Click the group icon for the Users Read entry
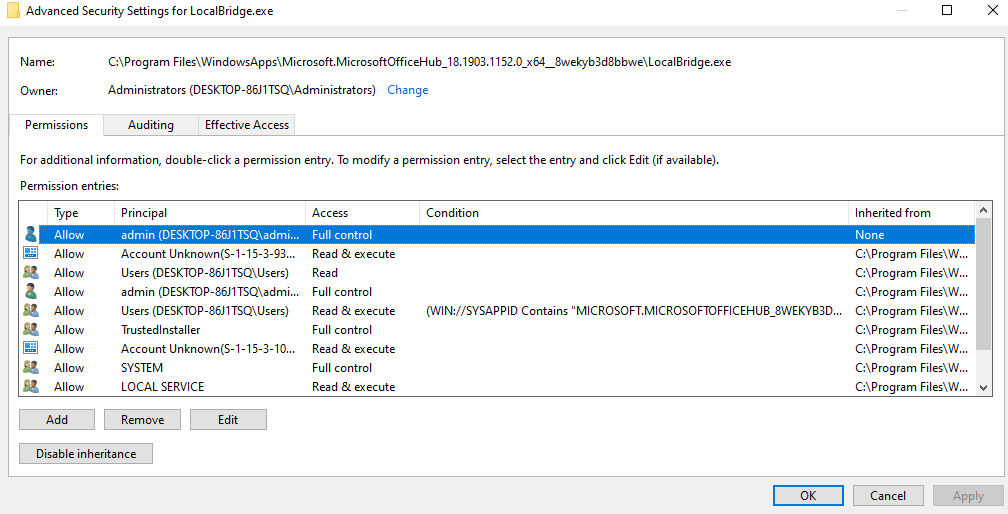 click(30, 273)
